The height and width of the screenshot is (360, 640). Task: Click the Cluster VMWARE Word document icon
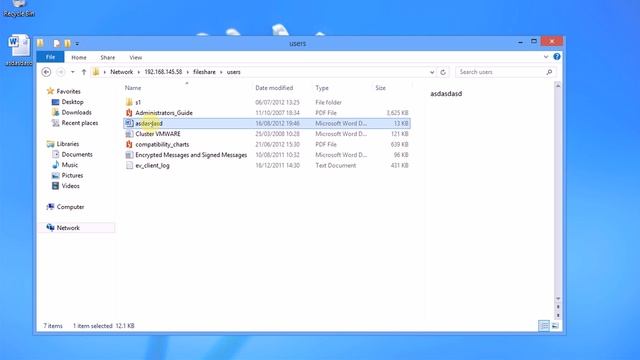[129, 134]
